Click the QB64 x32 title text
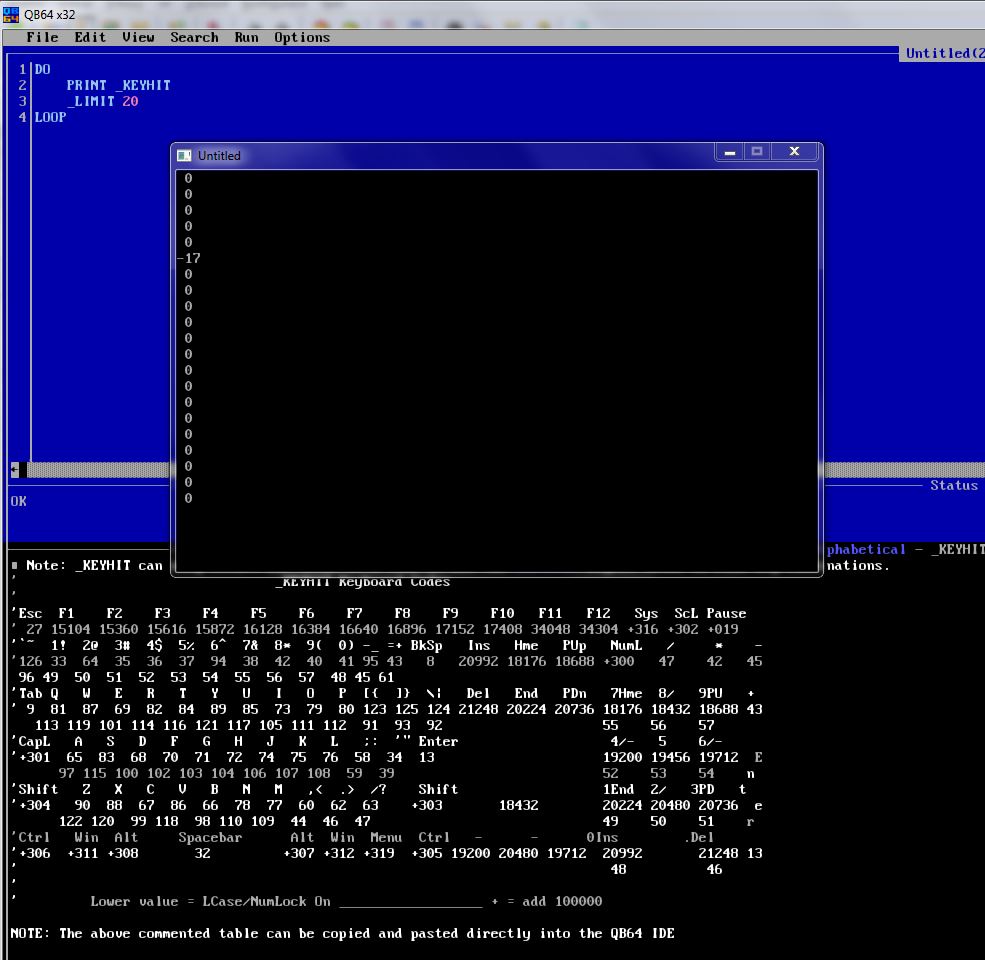 click(x=50, y=14)
